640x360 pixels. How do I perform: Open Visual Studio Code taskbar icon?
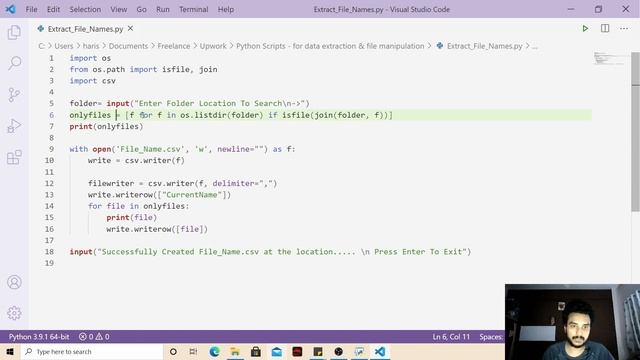[x=380, y=351]
